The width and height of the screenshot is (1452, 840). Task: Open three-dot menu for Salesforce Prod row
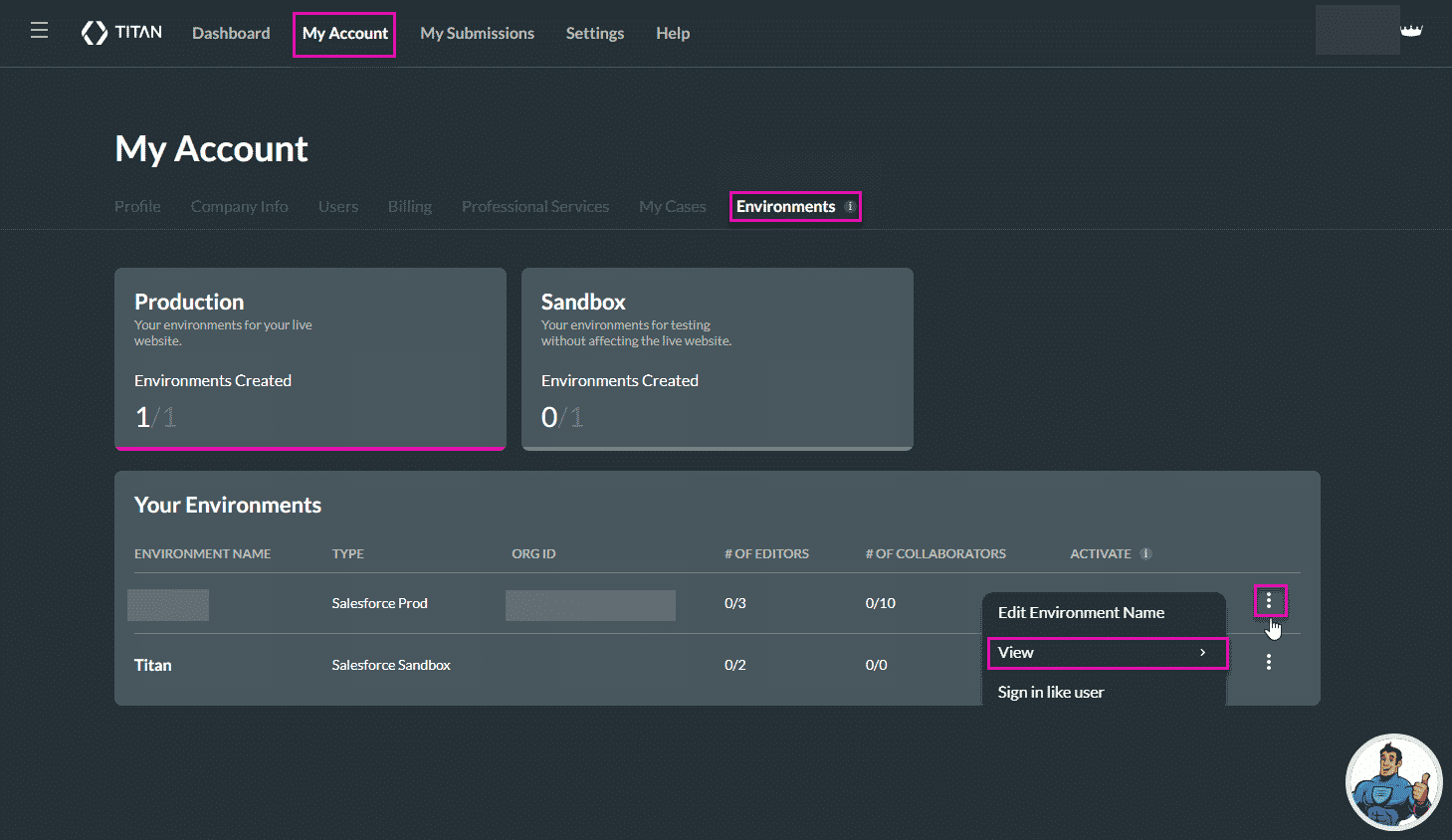point(1269,601)
